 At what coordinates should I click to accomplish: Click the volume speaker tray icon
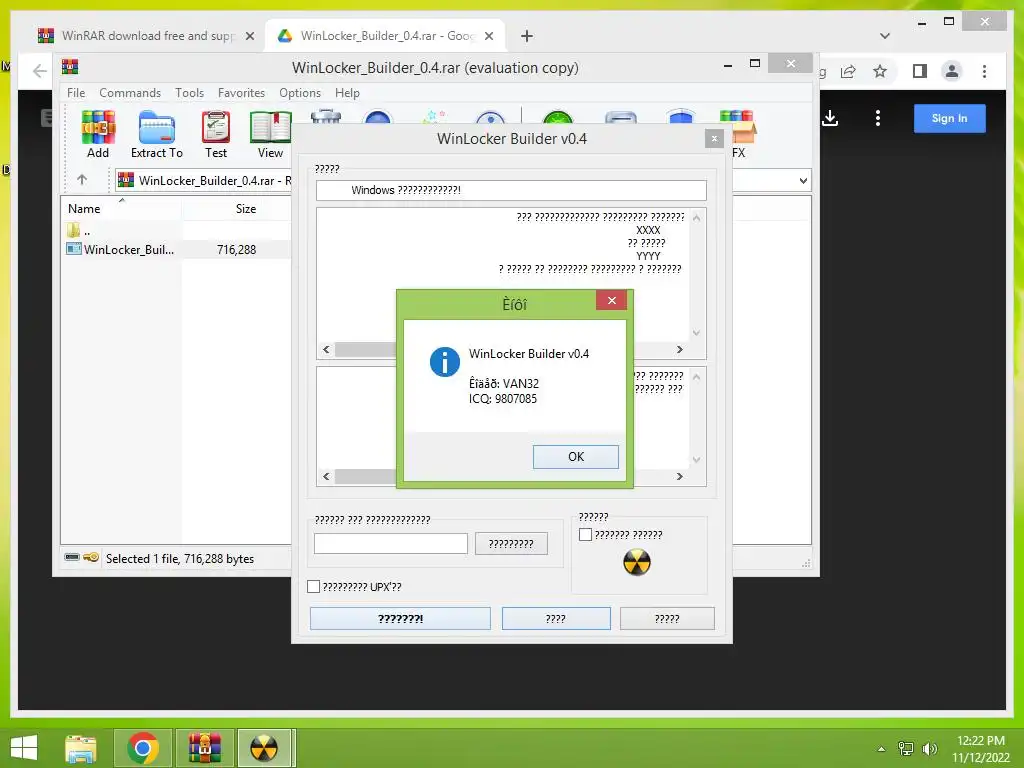(x=929, y=749)
